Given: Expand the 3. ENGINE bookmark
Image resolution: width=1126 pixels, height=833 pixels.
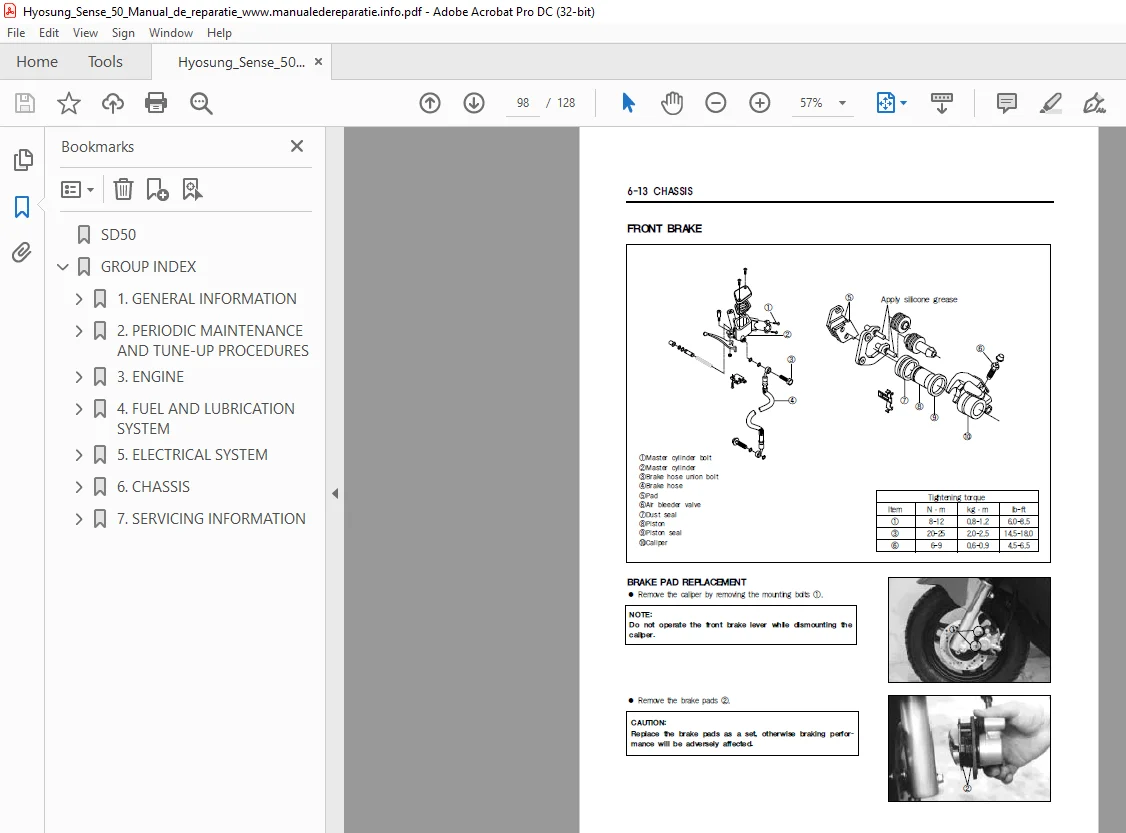Looking at the screenshot, I should point(79,377).
